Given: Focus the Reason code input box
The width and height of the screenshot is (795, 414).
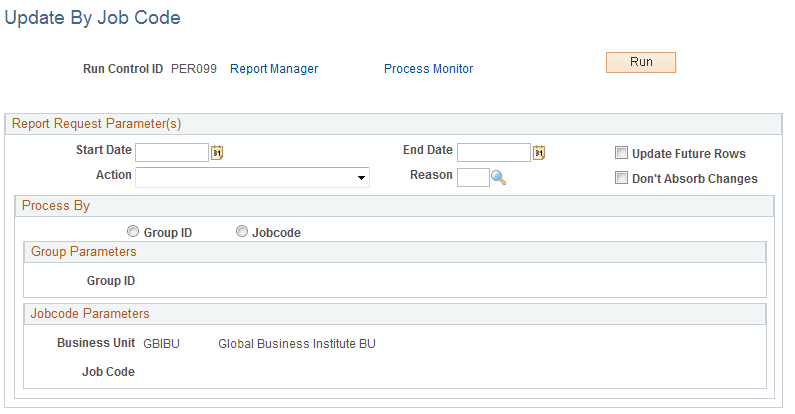Looking at the screenshot, I should pos(473,177).
